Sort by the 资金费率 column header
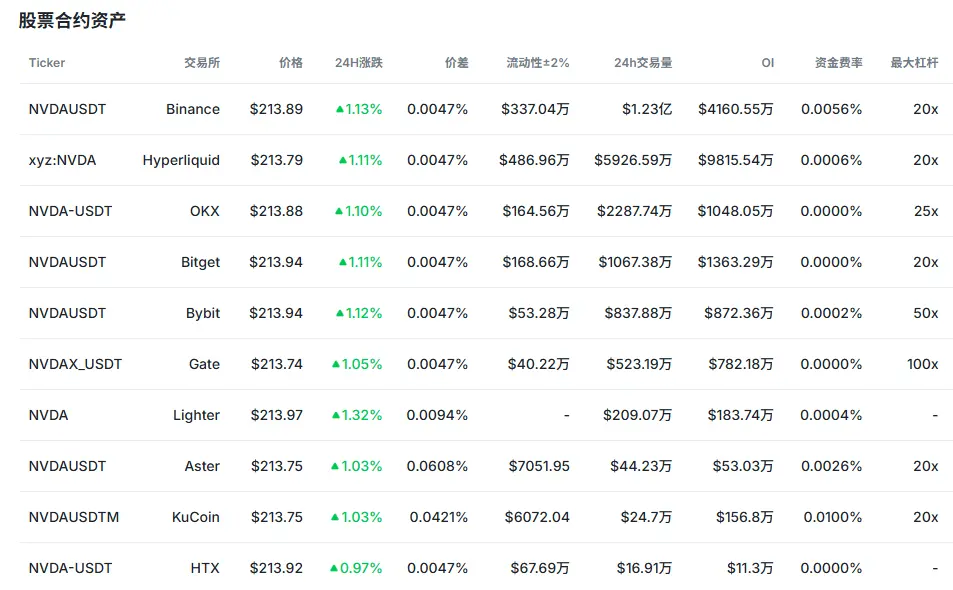Screen dimensions: 953x590 (839, 63)
